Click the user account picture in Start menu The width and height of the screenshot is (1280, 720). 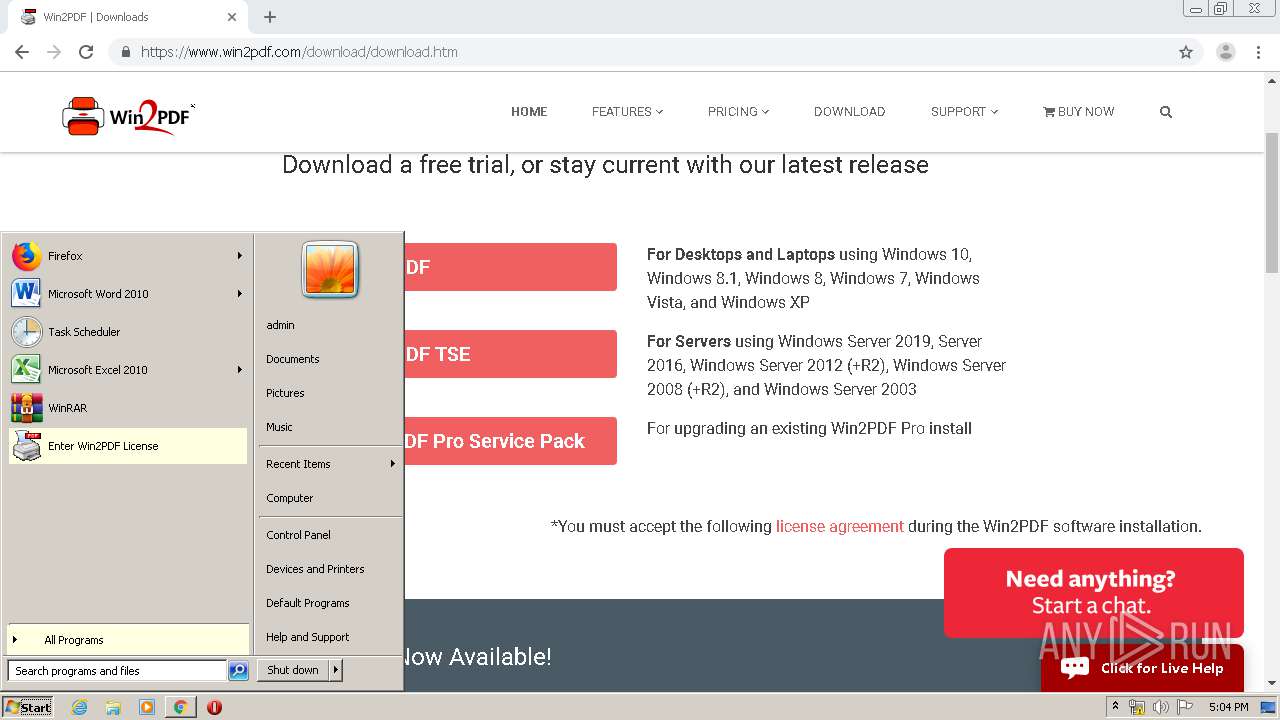coord(330,270)
